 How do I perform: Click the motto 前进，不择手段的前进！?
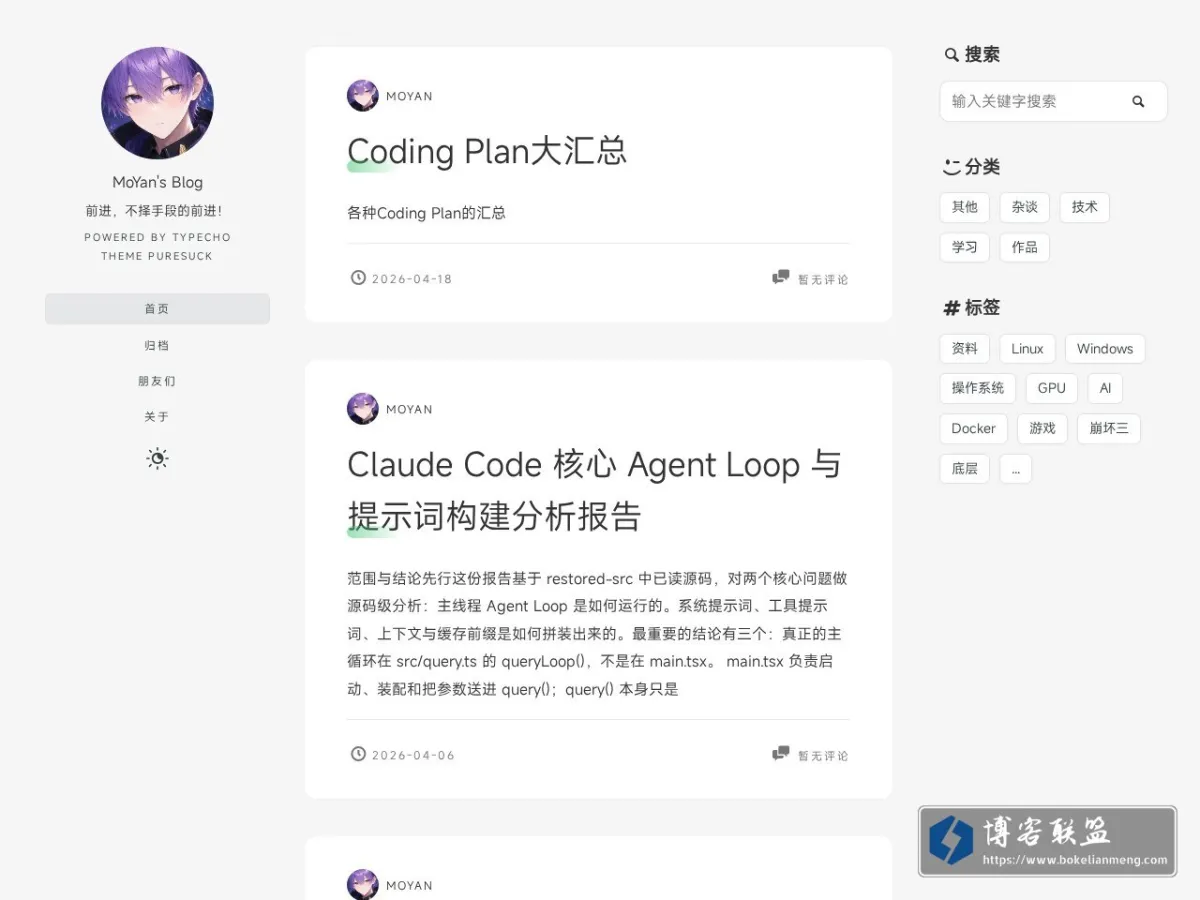[154, 211]
